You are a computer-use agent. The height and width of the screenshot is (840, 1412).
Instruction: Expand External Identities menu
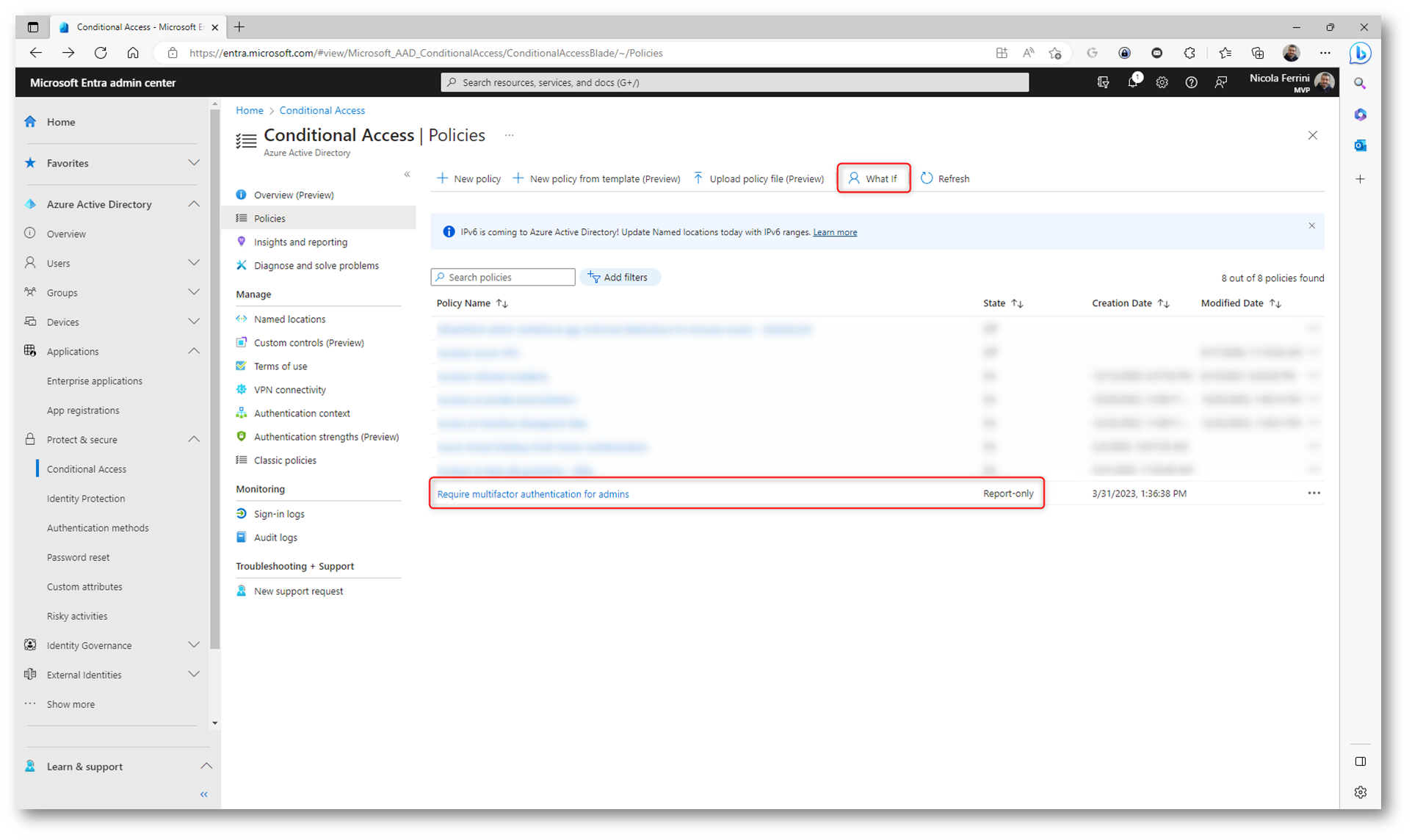[x=194, y=674]
